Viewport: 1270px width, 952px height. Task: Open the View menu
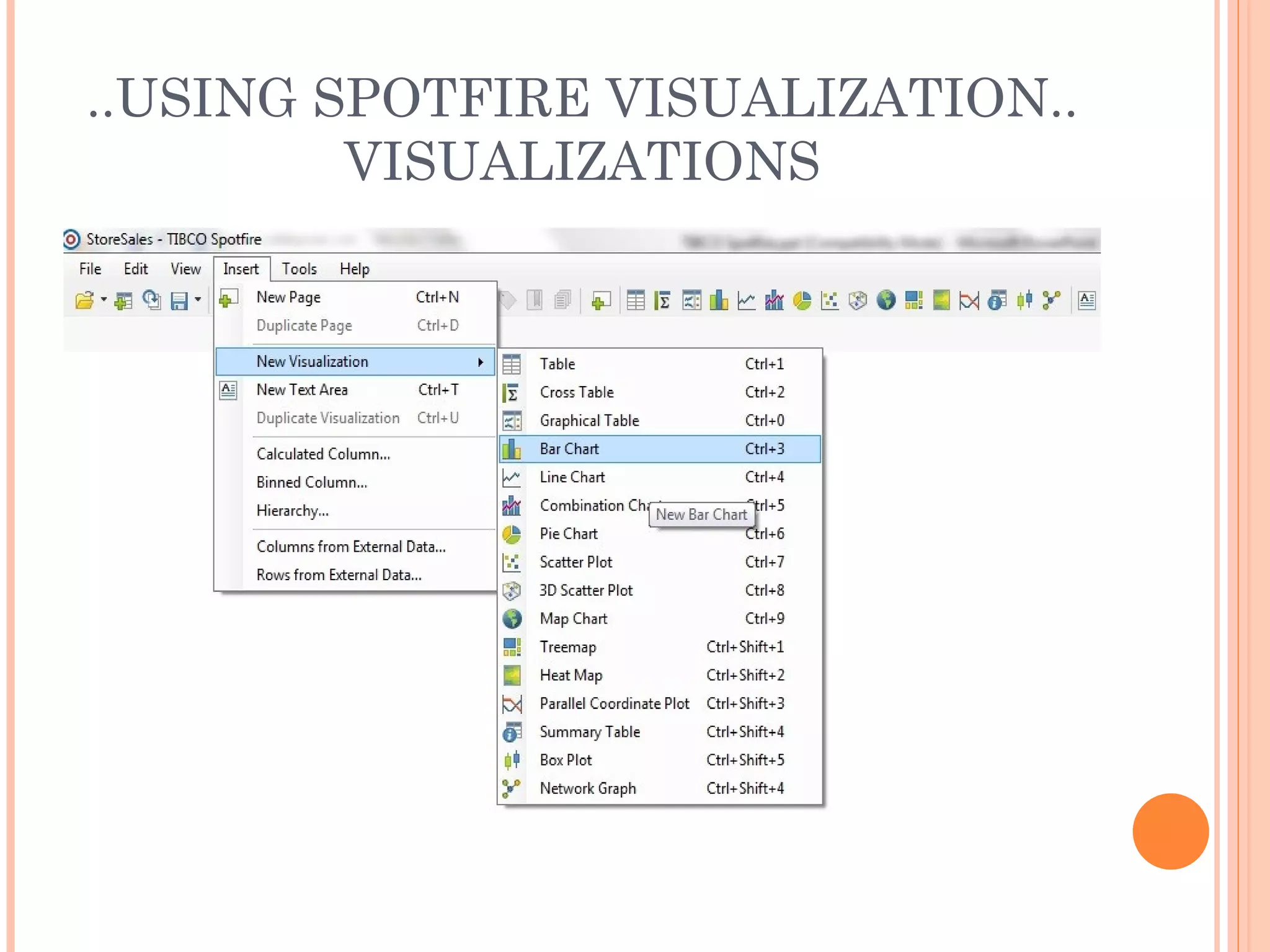[x=186, y=269]
